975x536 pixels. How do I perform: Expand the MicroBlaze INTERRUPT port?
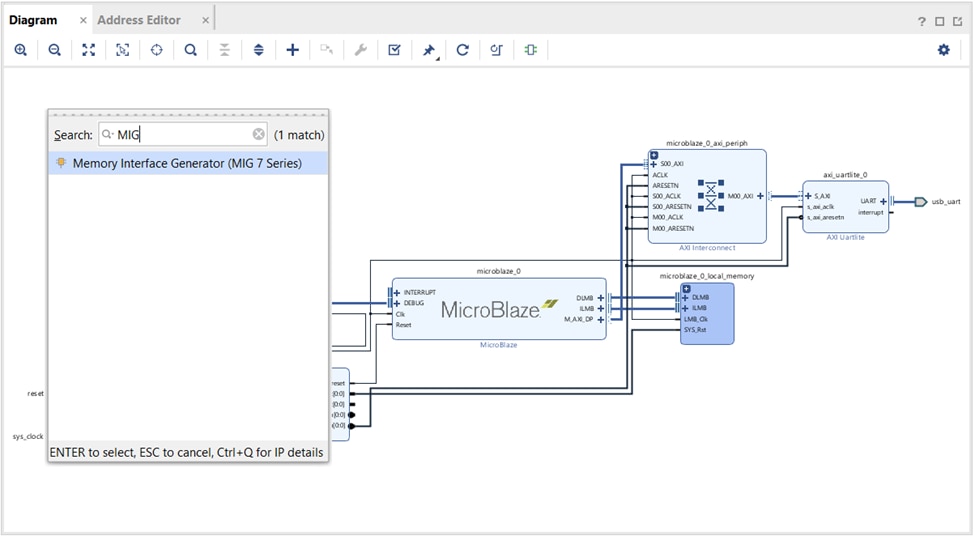tap(397, 293)
